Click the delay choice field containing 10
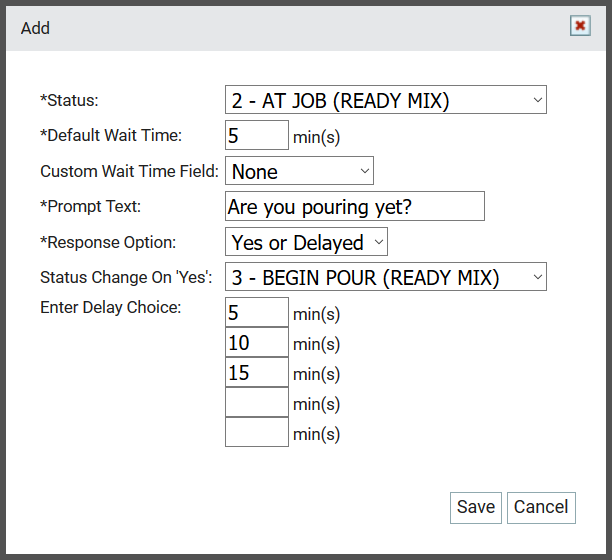The width and height of the screenshot is (612, 560). 257,342
